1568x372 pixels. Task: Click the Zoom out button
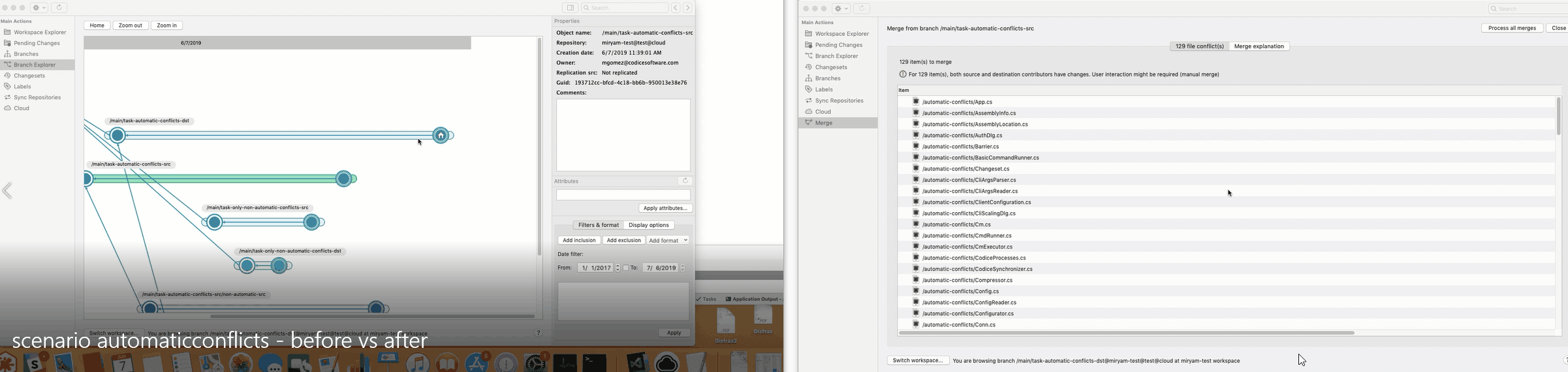131,25
